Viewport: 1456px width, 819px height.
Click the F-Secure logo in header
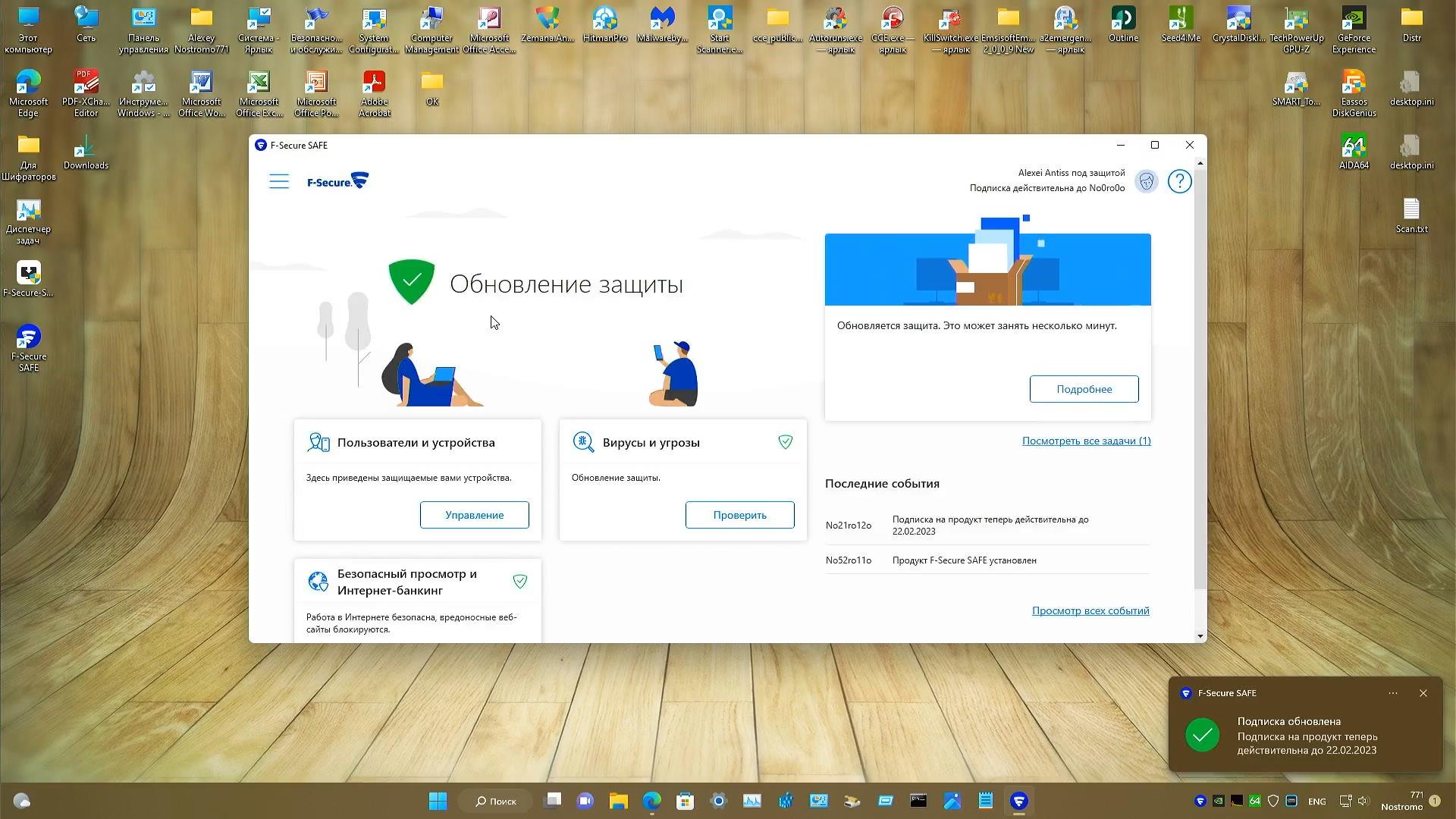337,181
